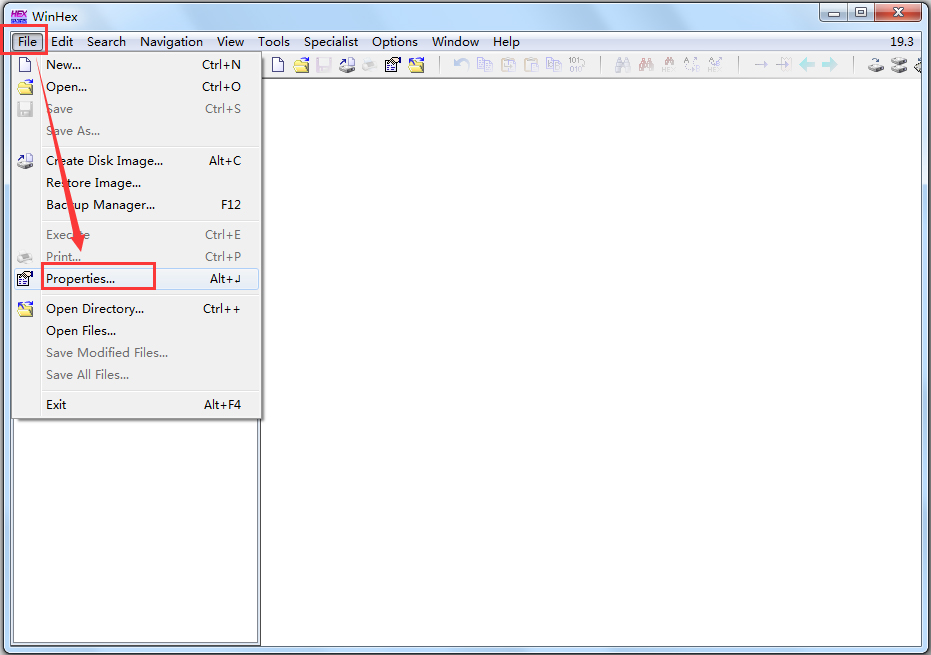Open the File menu
The height and width of the screenshot is (655, 931).
click(x=27, y=42)
